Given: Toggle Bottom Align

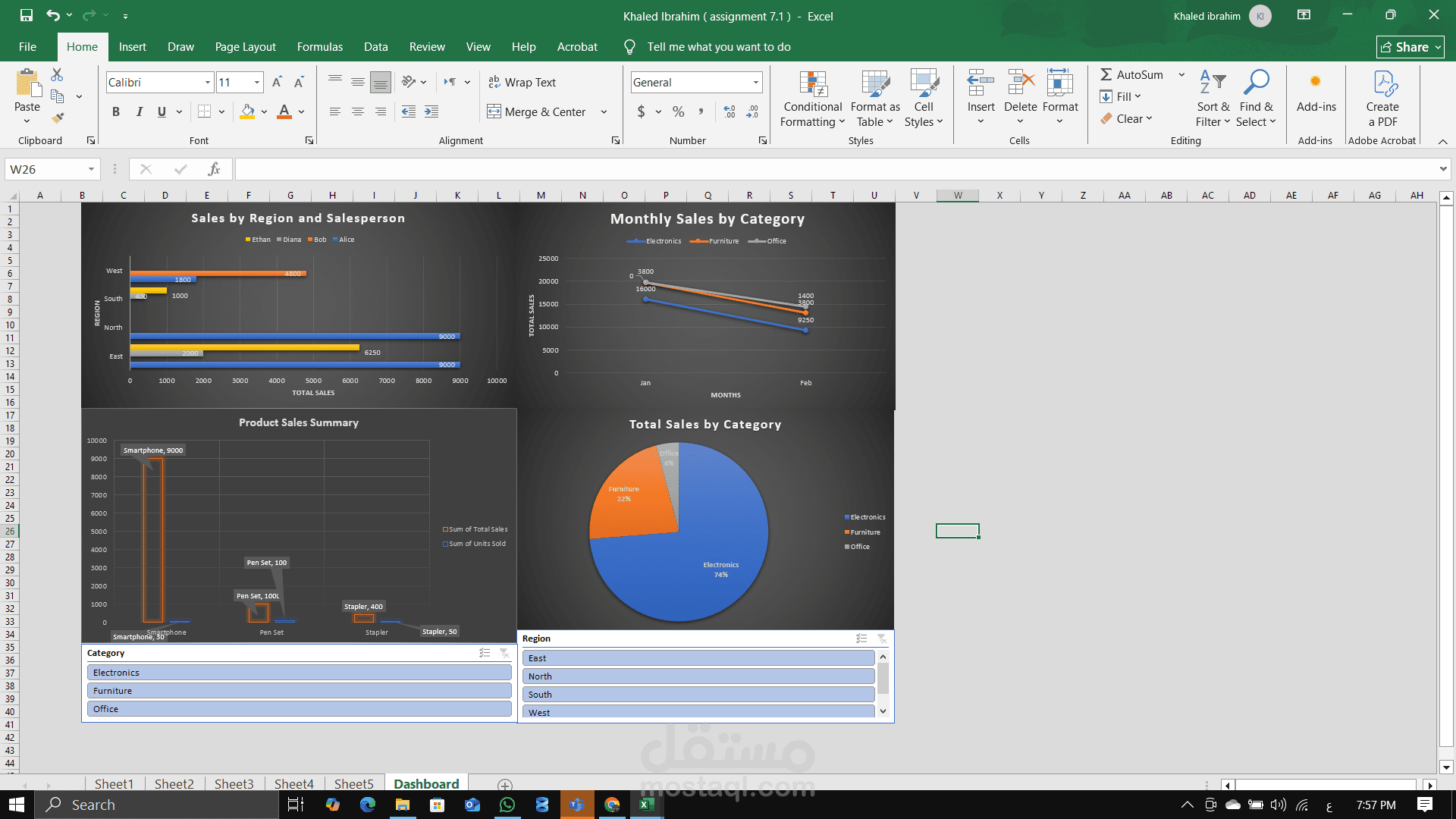Looking at the screenshot, I should (381, 82).
